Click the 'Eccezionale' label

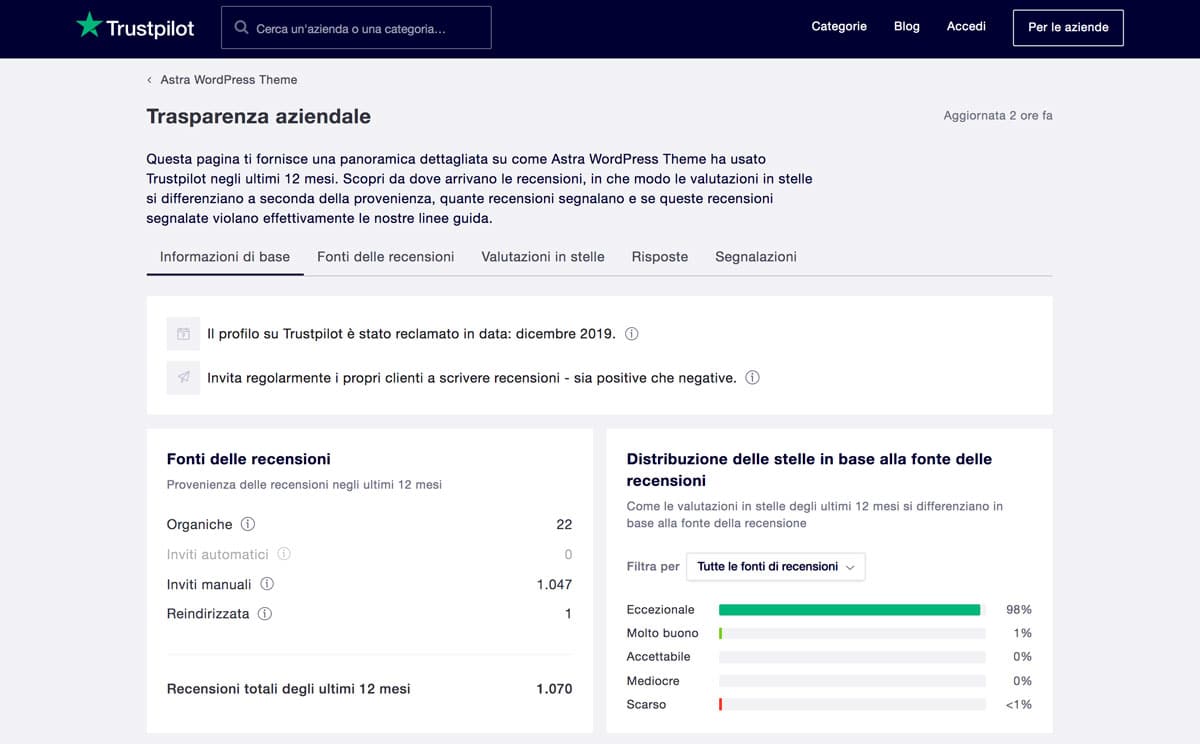coord(660,610)
